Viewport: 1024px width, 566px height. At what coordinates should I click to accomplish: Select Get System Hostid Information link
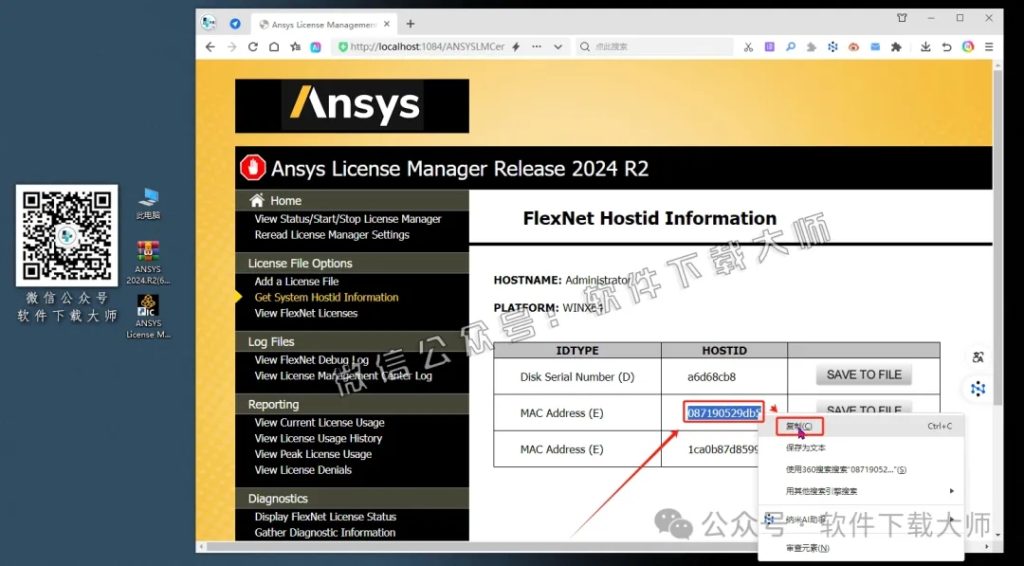tap(327, 298)
